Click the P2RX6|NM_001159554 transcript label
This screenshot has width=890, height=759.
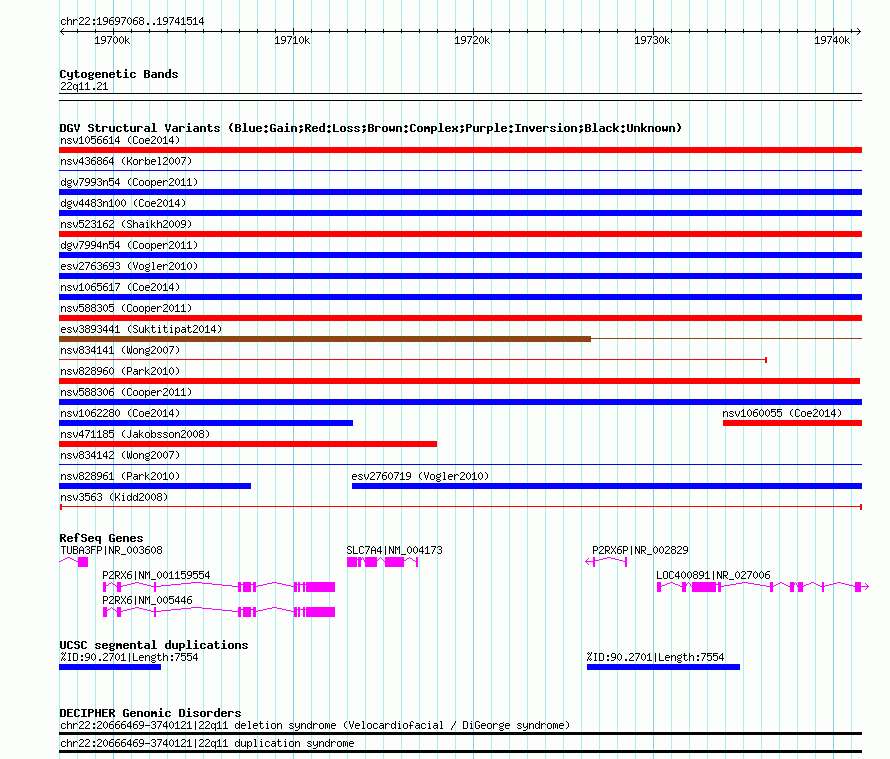click(156, 575)
